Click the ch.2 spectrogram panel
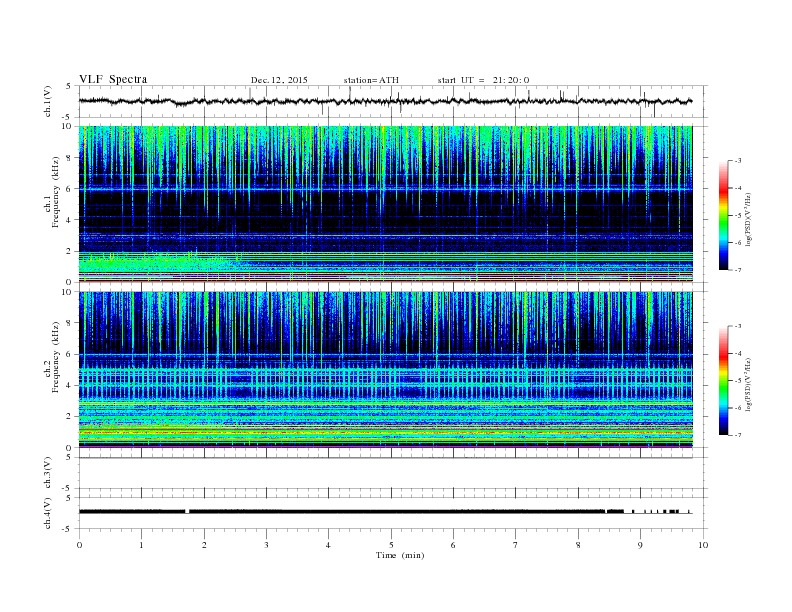Image resolution: width=792 pixels, height=612 pixels. click(x=385, y=370)
